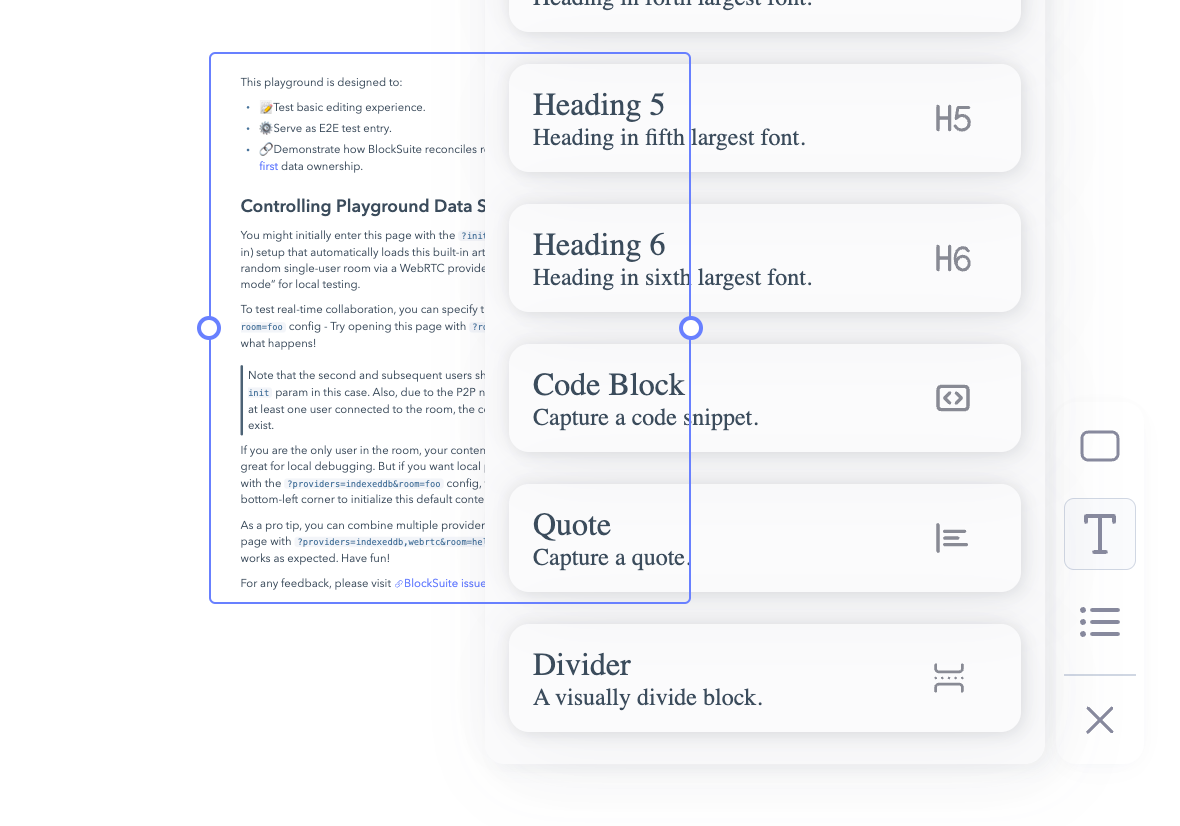Select 'Heading 6' from the block menu
Screen dimensions: 1180x826
coord(598,244)
